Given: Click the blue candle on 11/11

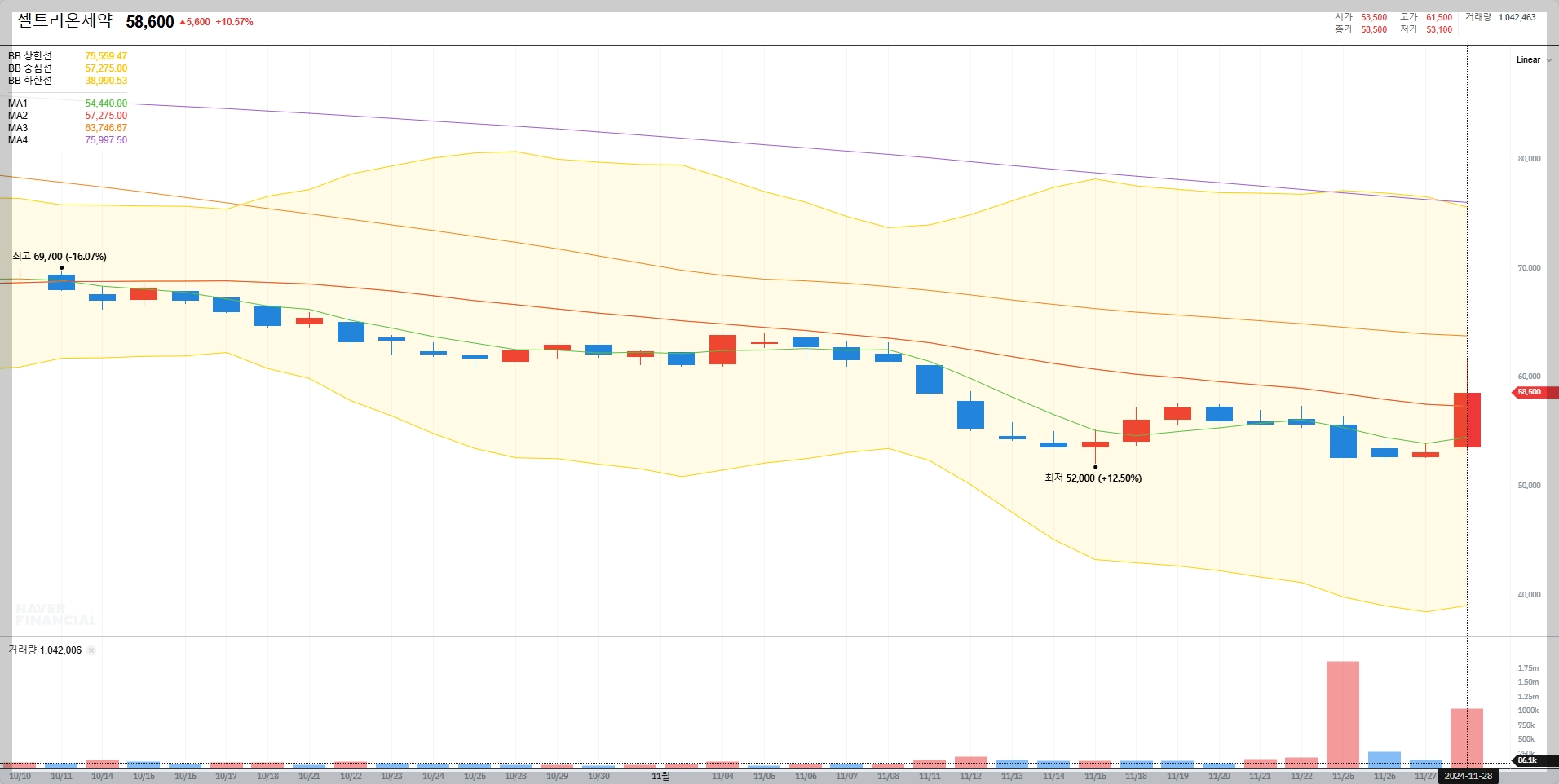Looking at the screenshot, I should (x=930, y=380).
